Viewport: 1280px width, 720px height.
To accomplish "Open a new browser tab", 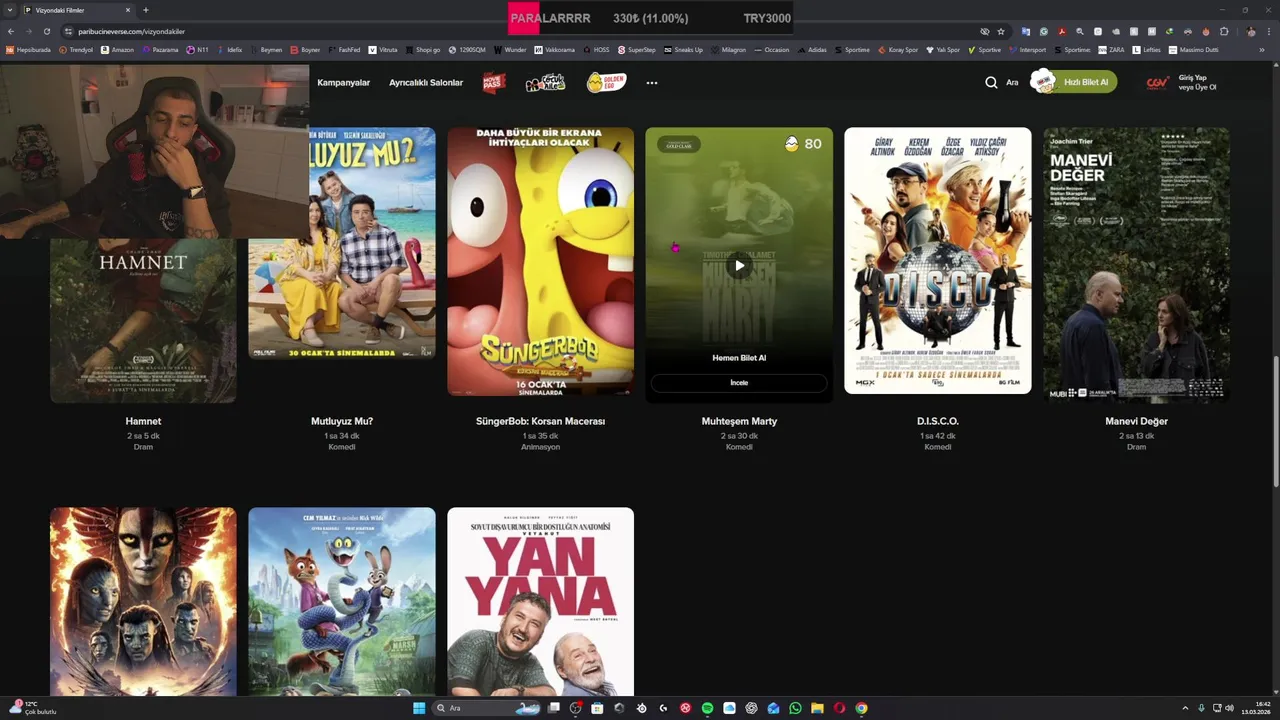I will [146, 10].
